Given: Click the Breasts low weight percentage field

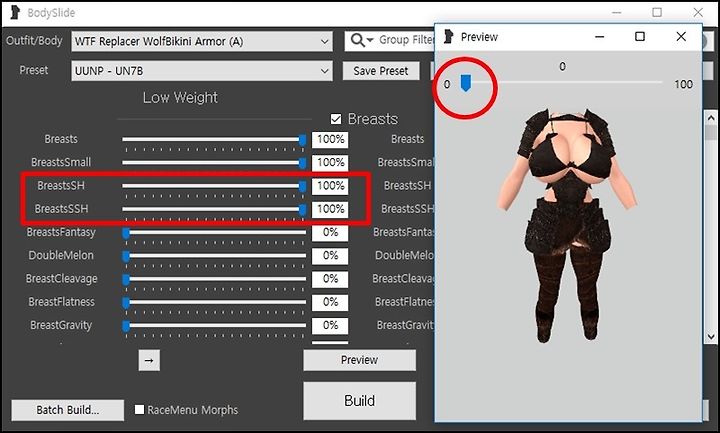Looking at the screenshot, I should click(x=330, y=140).
